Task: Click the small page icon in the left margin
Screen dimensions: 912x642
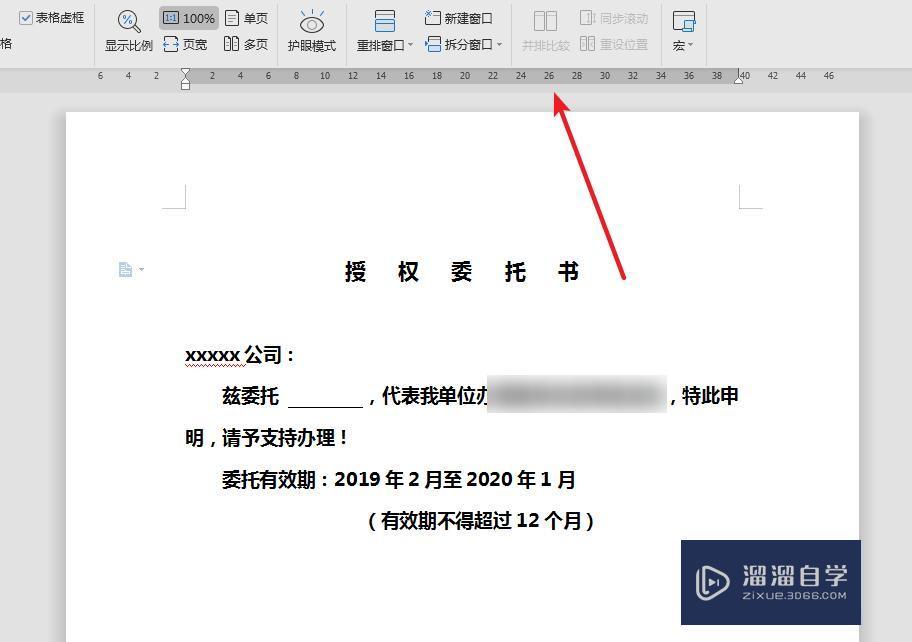Action: 126,268
